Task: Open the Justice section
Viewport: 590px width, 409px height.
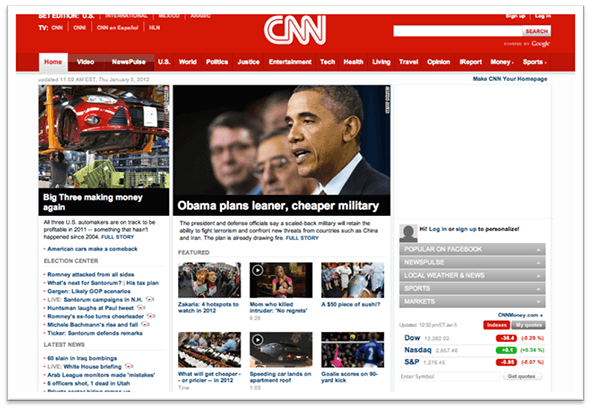Action: pos(248,62)
